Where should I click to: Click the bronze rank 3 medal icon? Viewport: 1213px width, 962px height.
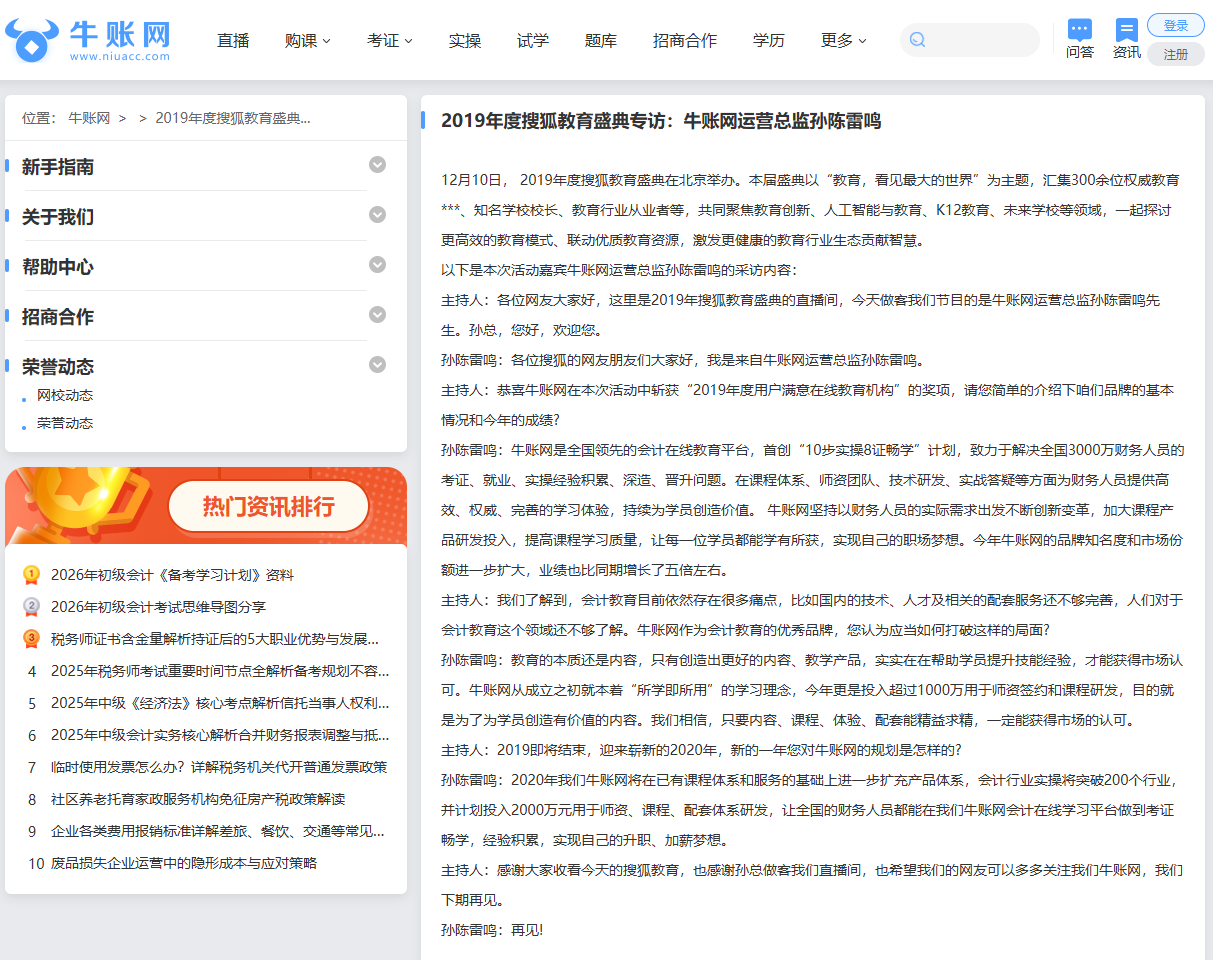(x=31, y=639)
